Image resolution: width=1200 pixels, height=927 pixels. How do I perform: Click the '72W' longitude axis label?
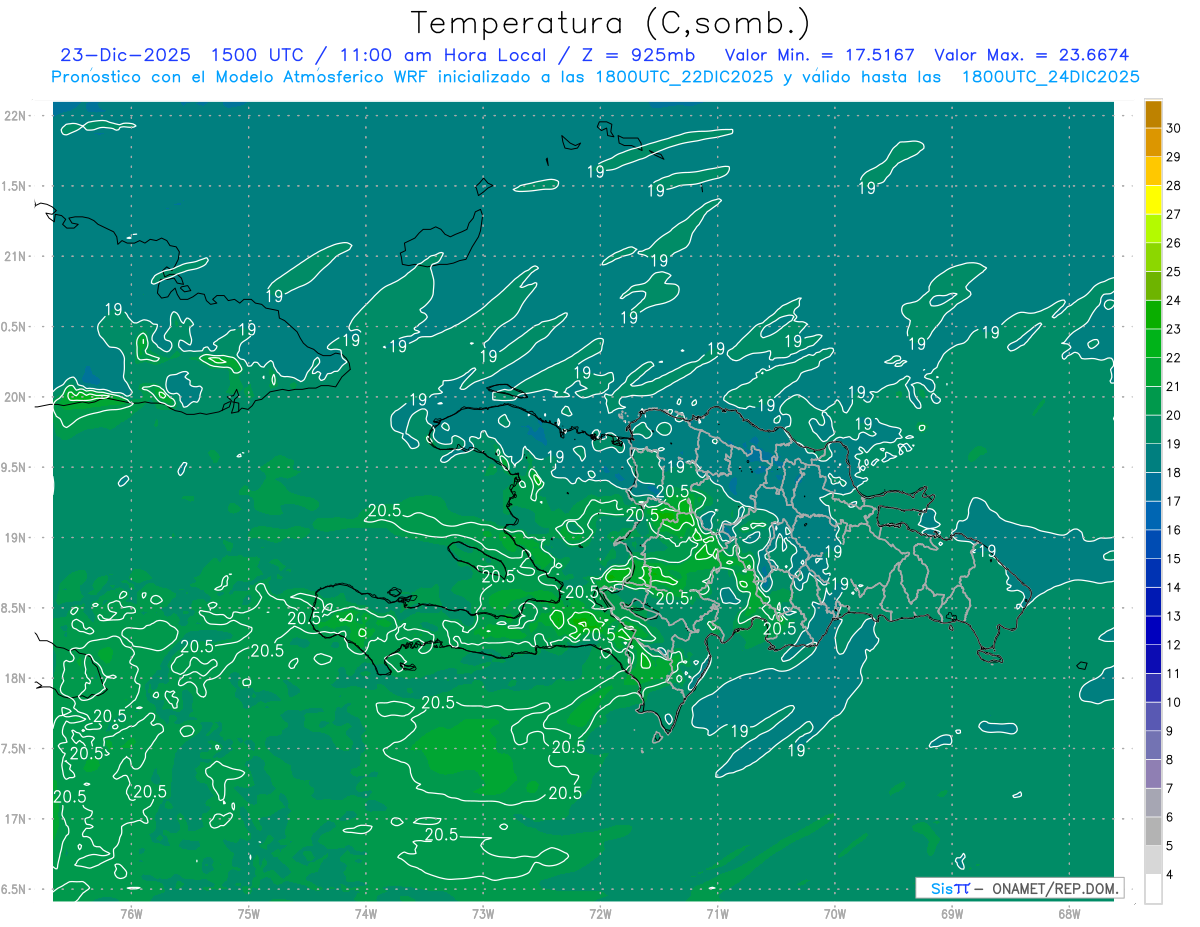[x=600, y=913]
